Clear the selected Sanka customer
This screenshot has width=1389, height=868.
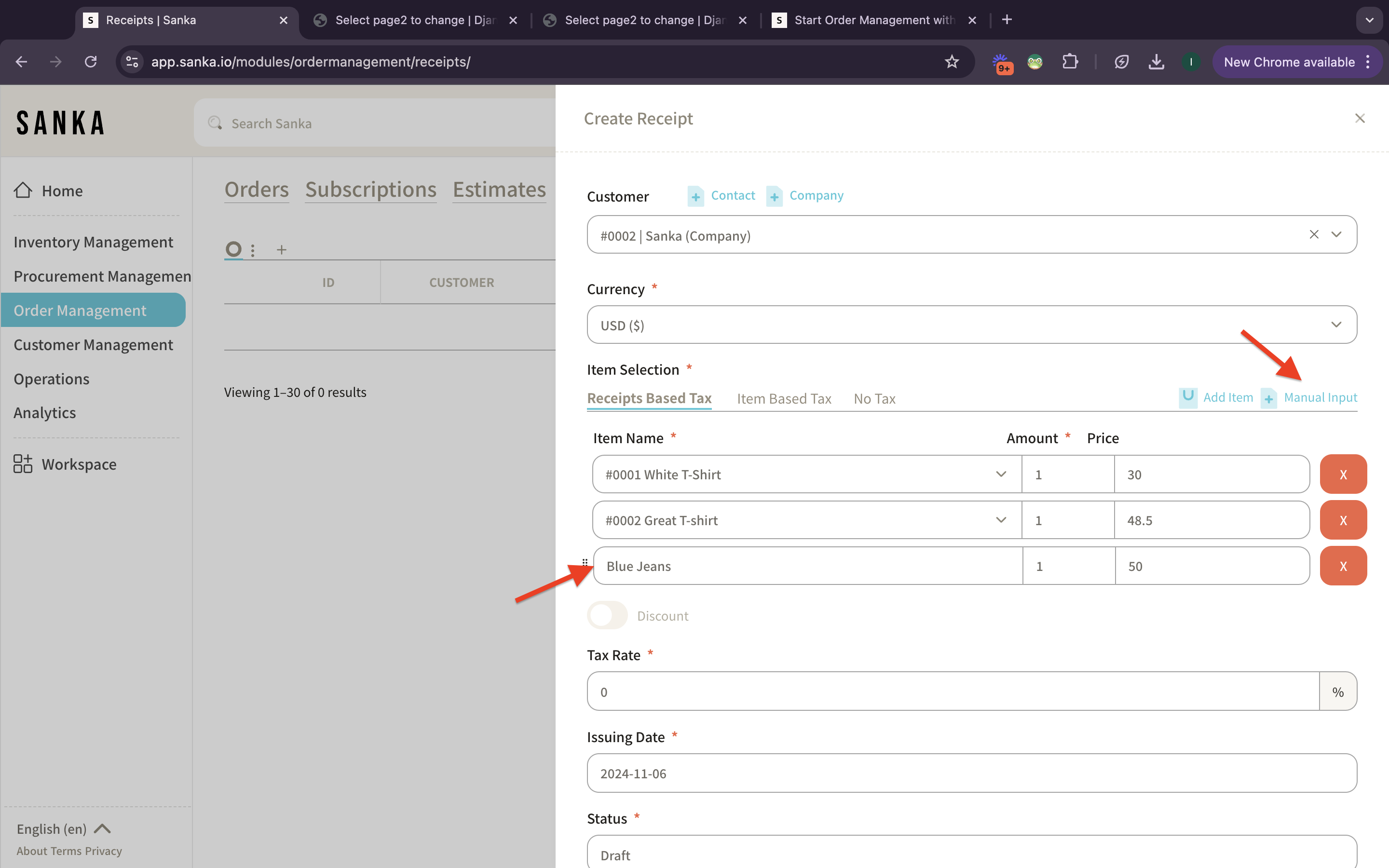[x=1314, y=234]
